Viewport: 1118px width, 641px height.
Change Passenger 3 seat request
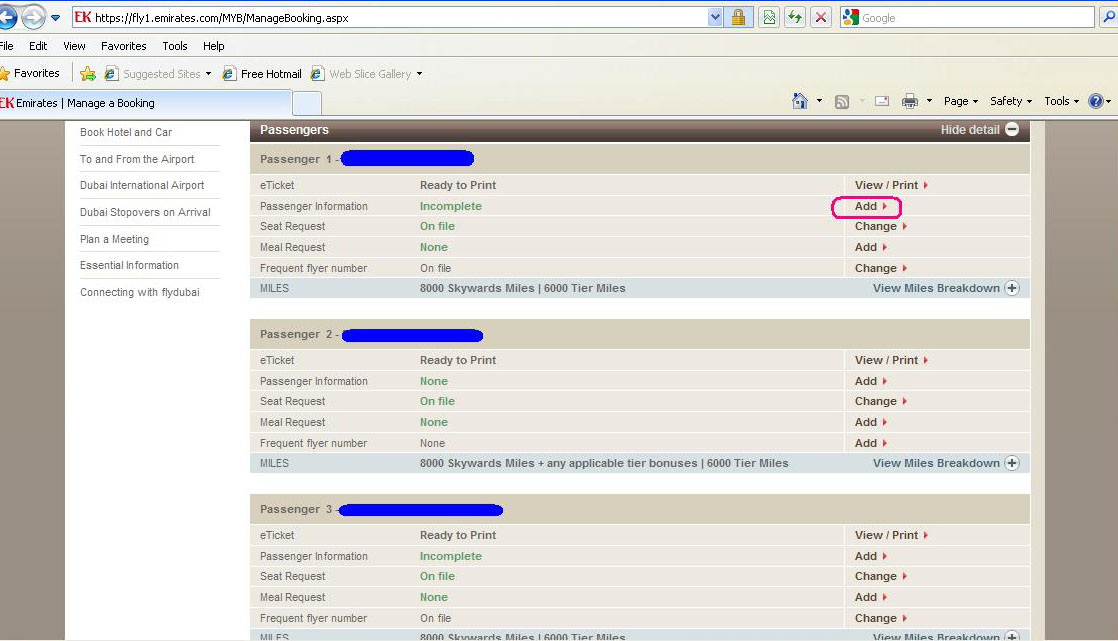(x=881, y=576)
